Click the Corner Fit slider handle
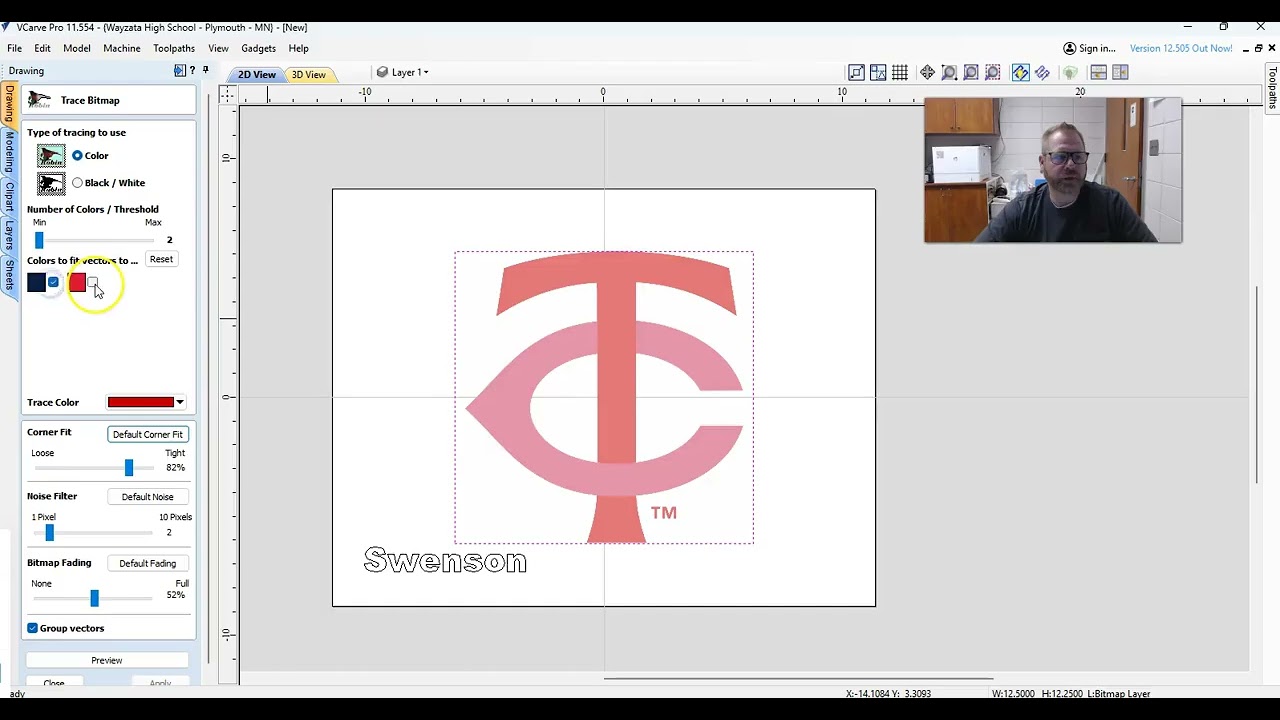 coord(129,468)
